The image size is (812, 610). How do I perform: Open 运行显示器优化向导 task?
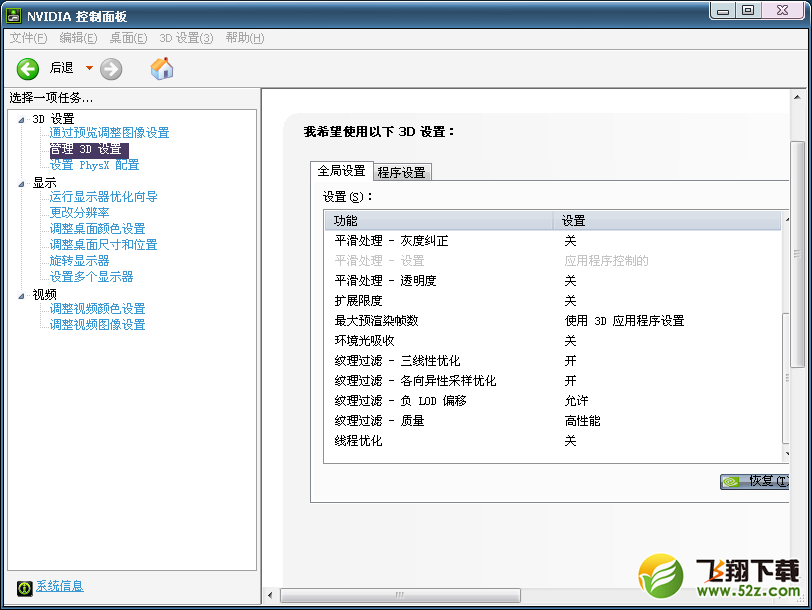click(103, 197)
